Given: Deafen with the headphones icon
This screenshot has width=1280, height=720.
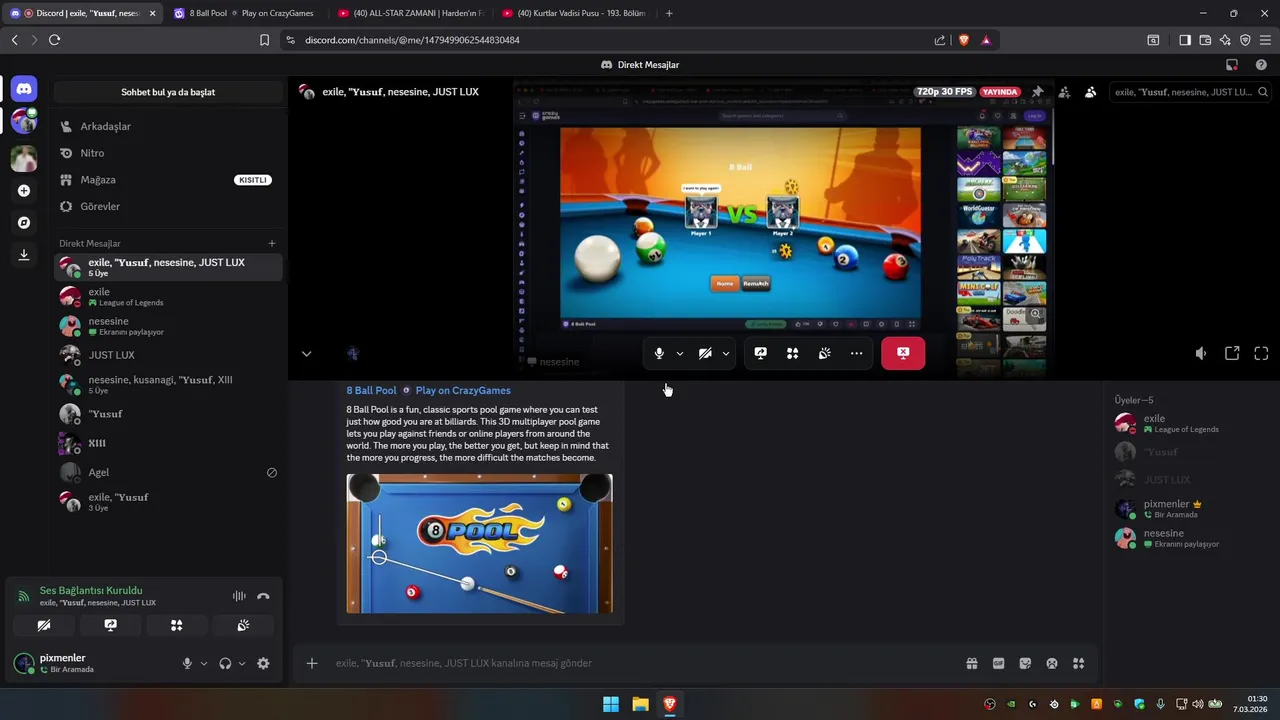Looking at the screenshot, I should [225, 663].
